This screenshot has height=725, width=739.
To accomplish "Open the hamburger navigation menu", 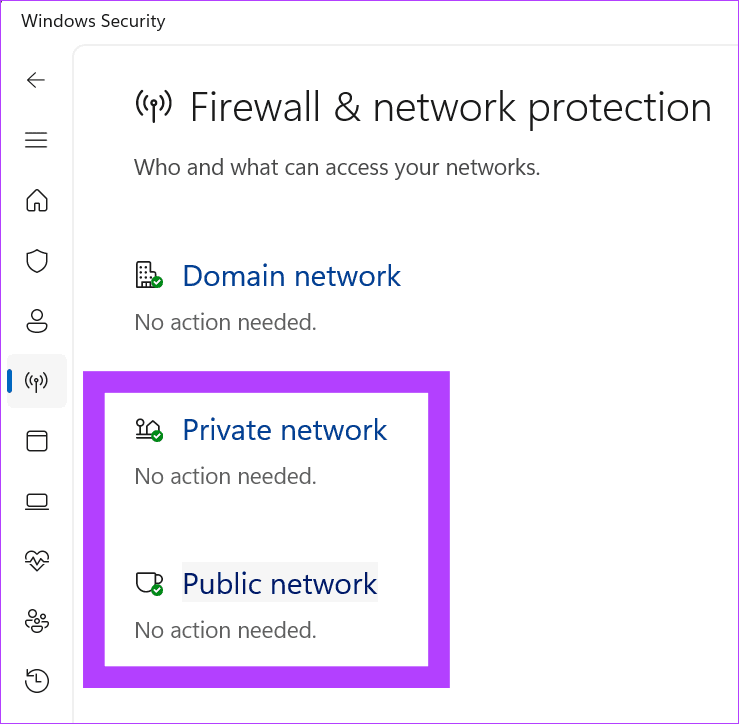I will click(x=37, y=140).
